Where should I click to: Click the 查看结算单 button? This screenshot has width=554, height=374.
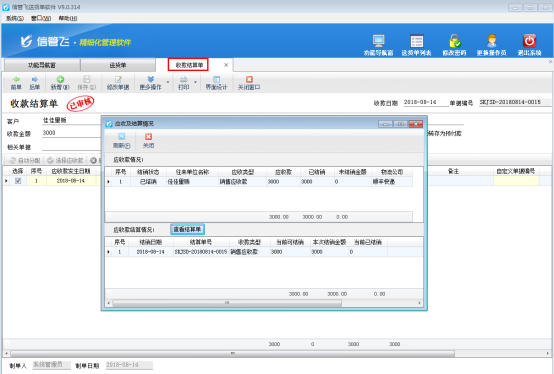point(187,229)
